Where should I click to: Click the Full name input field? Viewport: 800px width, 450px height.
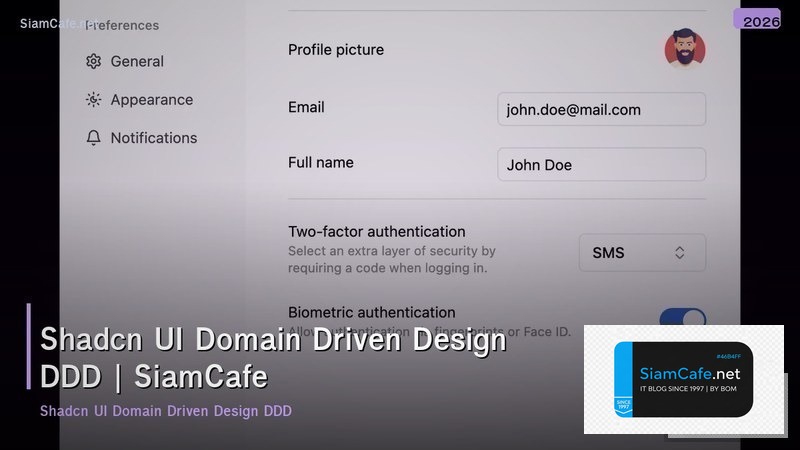pos(602,164)
